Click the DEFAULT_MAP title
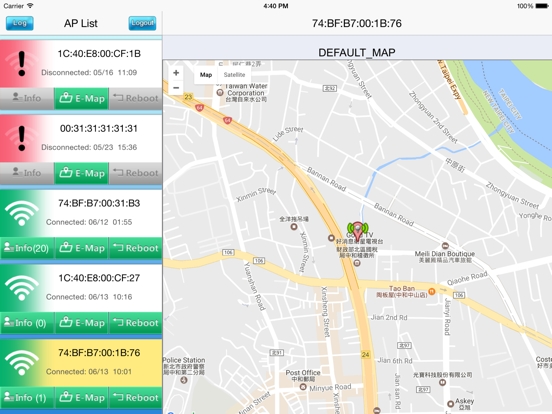 pyautogui.click(x=357, y=52)
